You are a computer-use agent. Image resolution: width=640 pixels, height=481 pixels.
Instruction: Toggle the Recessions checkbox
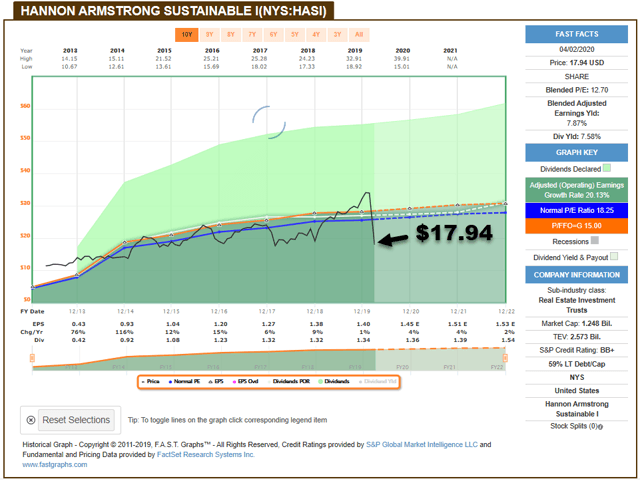coord(595,240)
